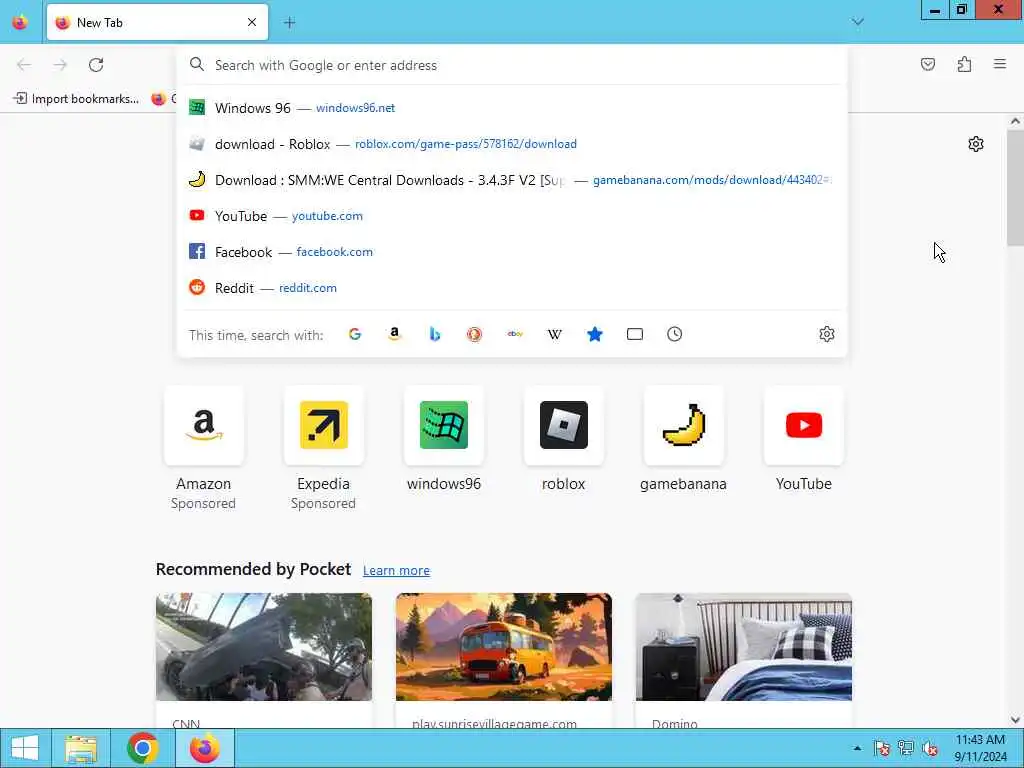Search in Bookmarks star icon
The width and height of the screenshot is (1024, 768).
click(x=594, y=334)
